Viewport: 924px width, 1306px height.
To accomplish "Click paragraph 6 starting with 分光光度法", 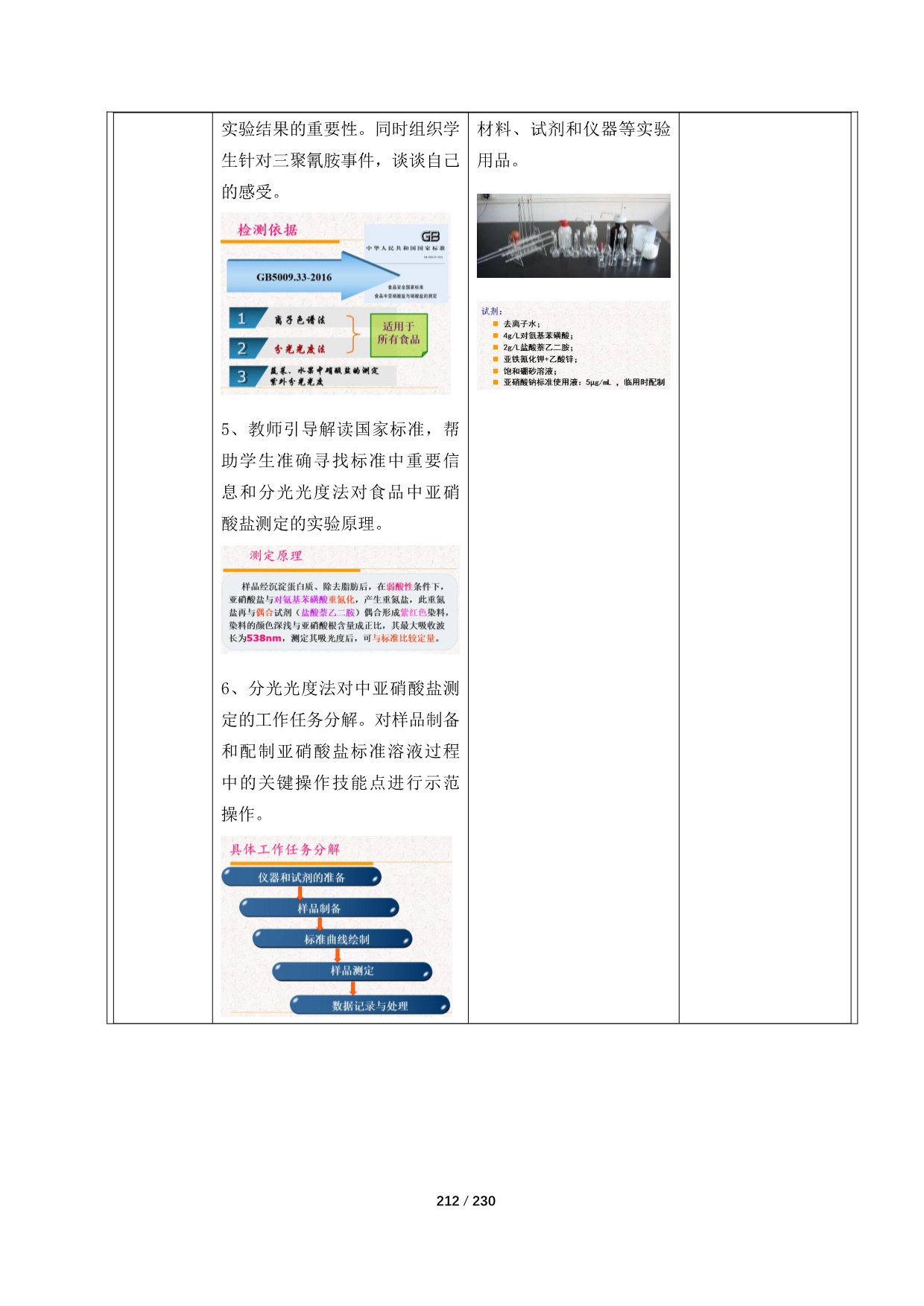I will [x=340, y=750].
